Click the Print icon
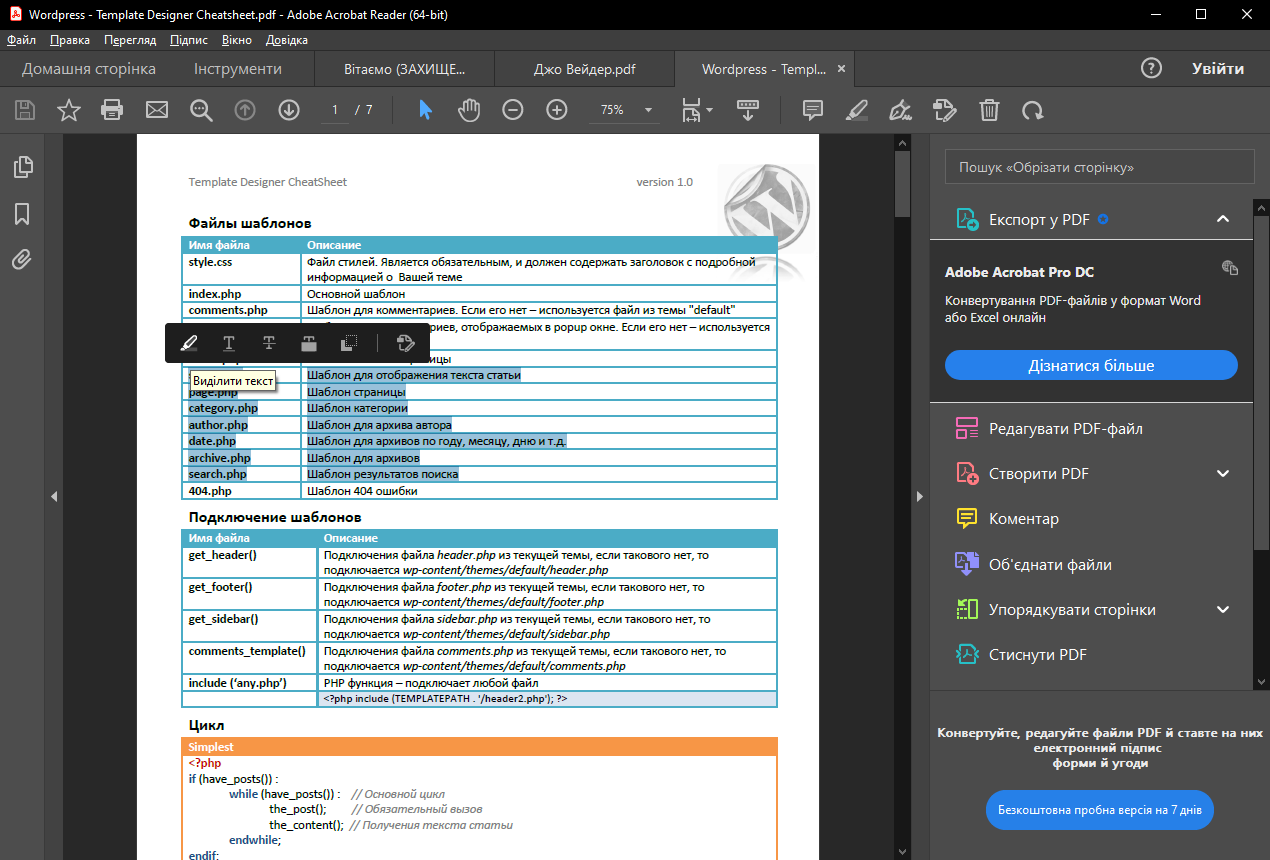Screen dimensions: 1270x860 point(112,110)
